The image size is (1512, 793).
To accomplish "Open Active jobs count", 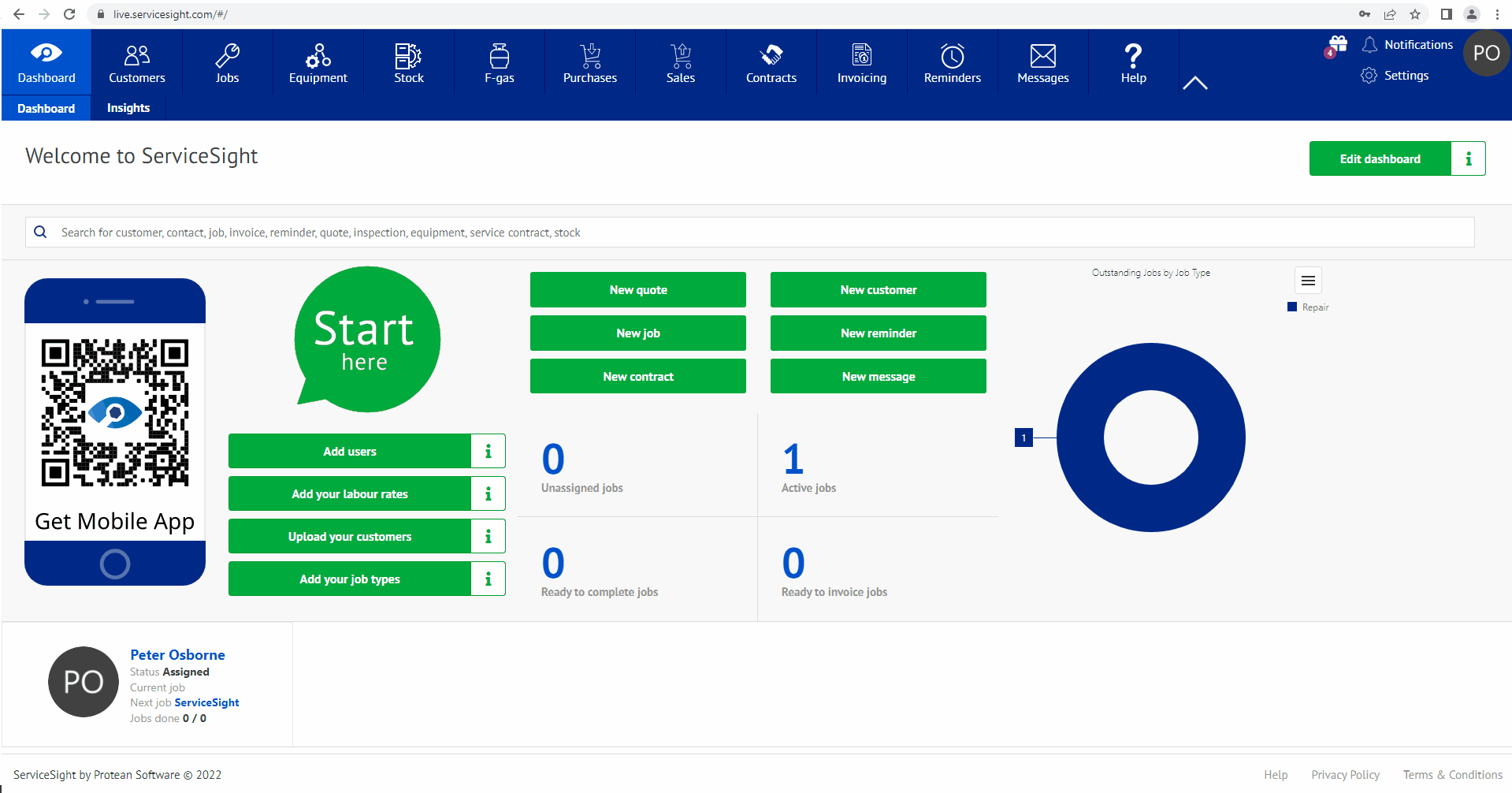I will [x=793, y=459].
